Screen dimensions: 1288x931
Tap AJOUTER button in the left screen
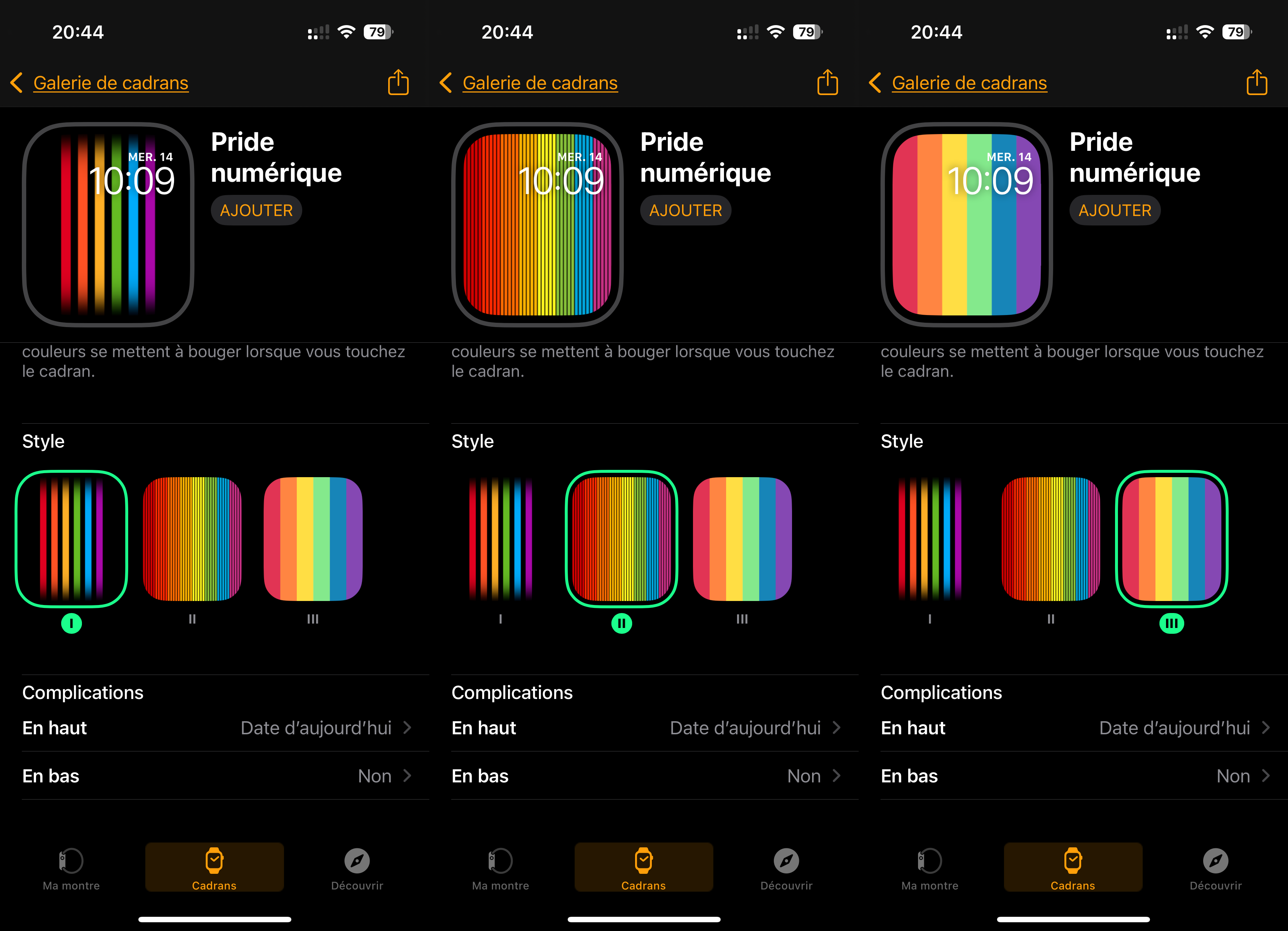coord(256,210)
